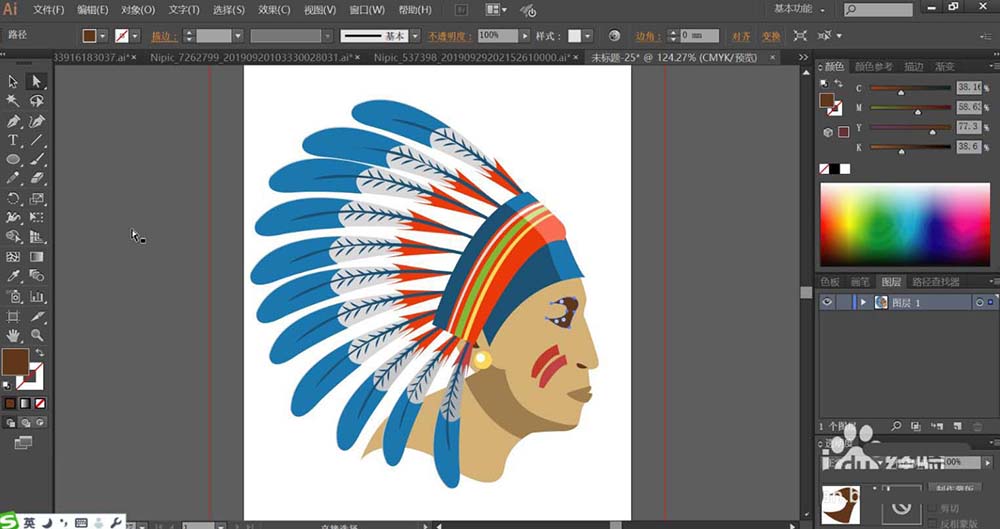Select the Magic Wand tool
Viewport: 1000px width, 529px height.
click(x=13, y=101)
